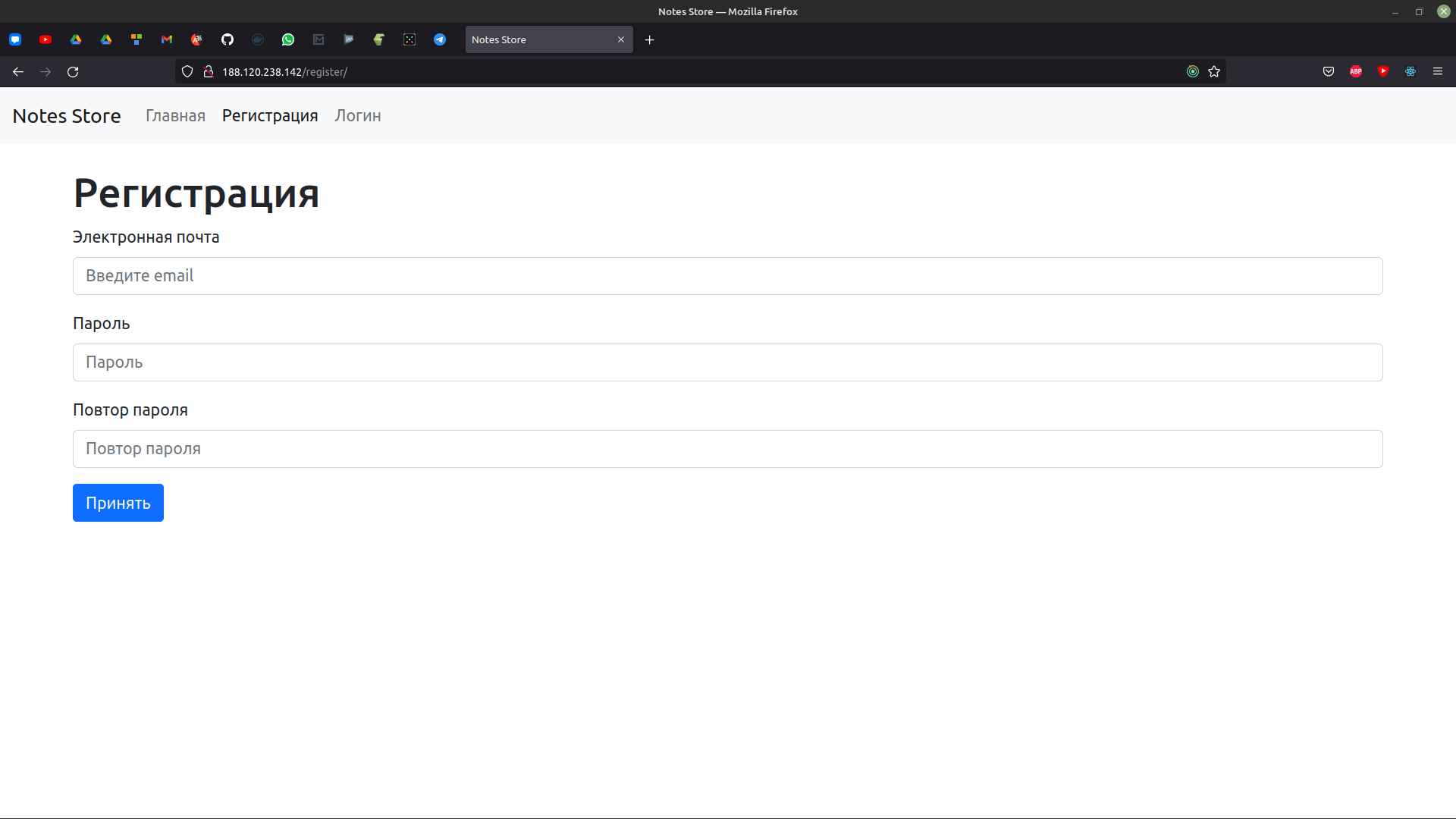Open the Adblock Plus extension icon
This screenshot has height=819, width=1456.
click(x=1356, y=71)
